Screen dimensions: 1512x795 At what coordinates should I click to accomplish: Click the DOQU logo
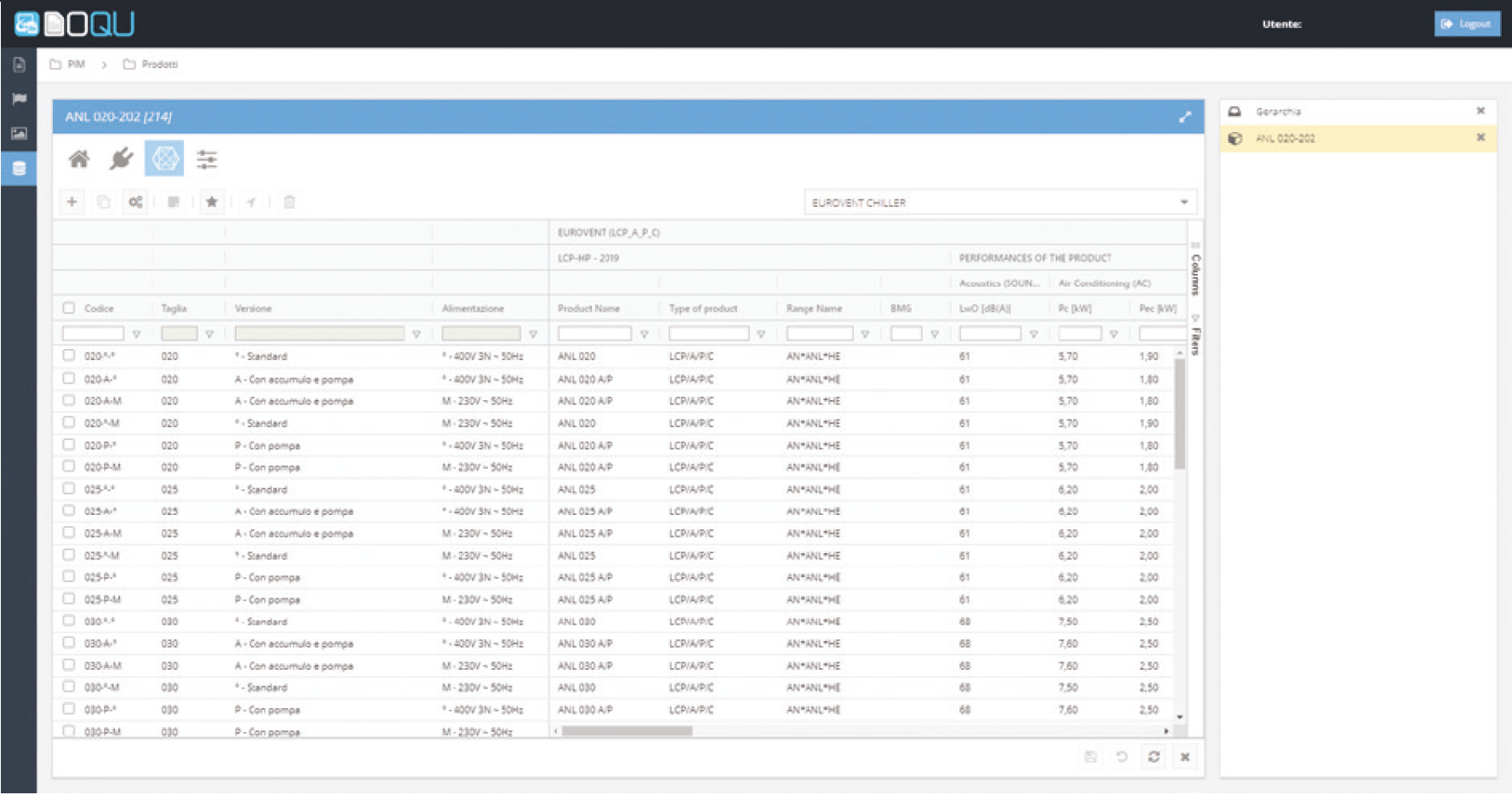[x=75, y=24]
